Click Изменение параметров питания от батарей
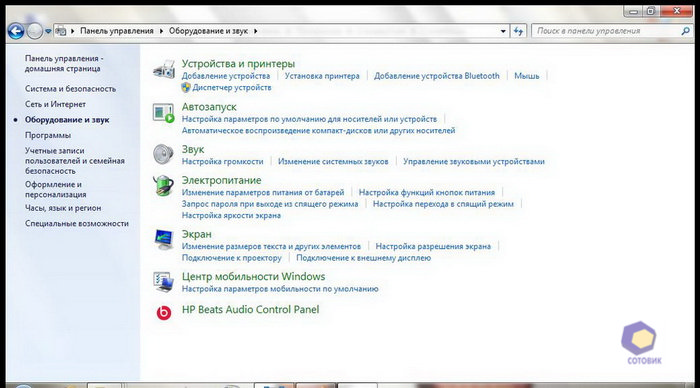Viewport: 700px width, 388px height. click(263, 192)
